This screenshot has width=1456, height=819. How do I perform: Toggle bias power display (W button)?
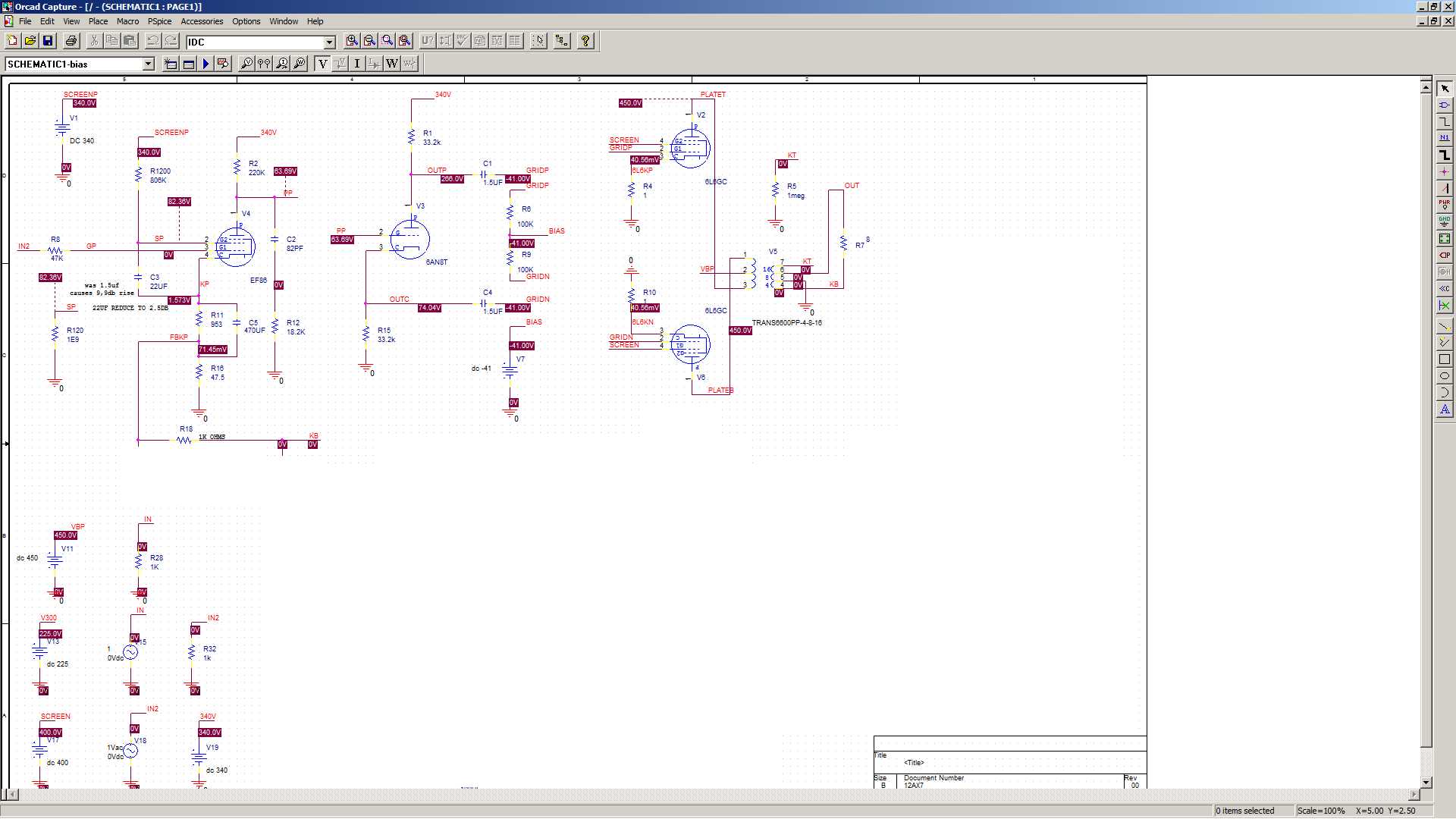point(392,64)
